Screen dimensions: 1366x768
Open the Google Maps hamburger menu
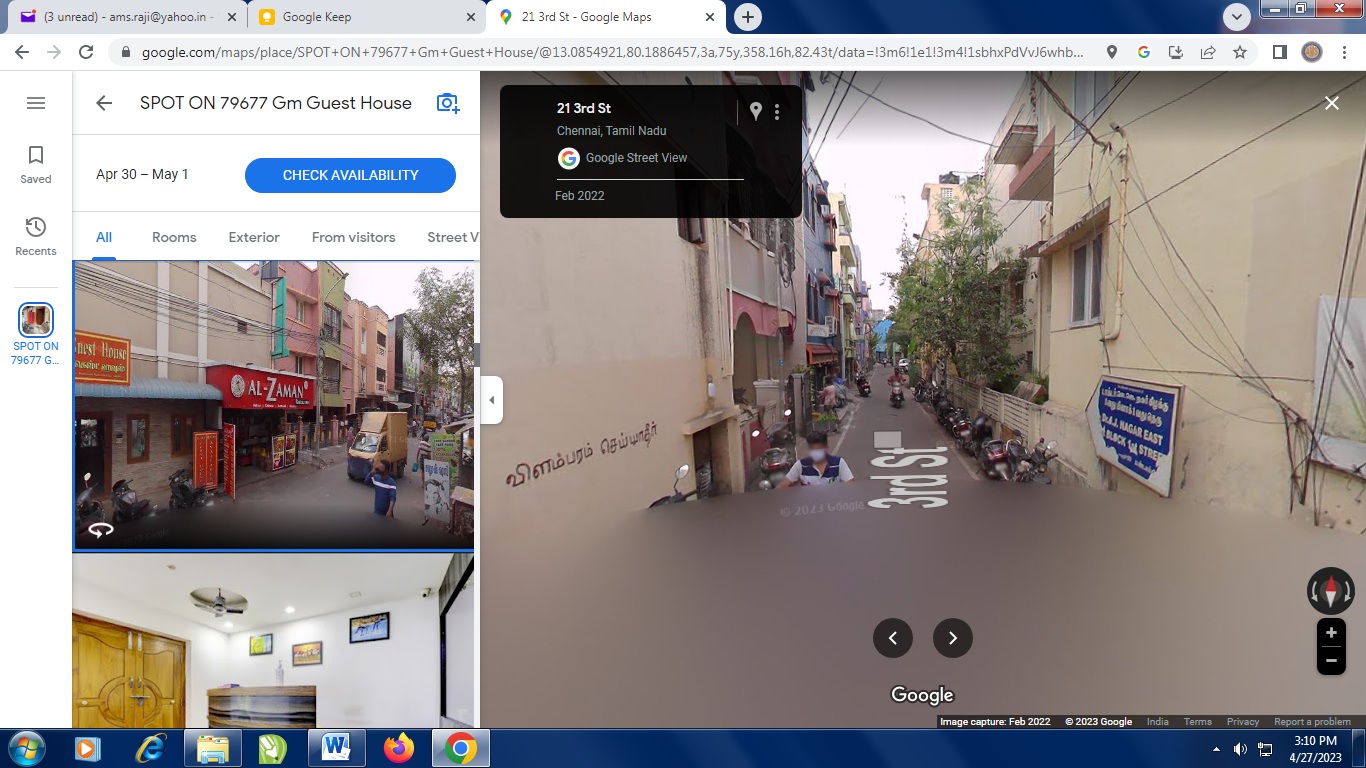coord(36,103)
